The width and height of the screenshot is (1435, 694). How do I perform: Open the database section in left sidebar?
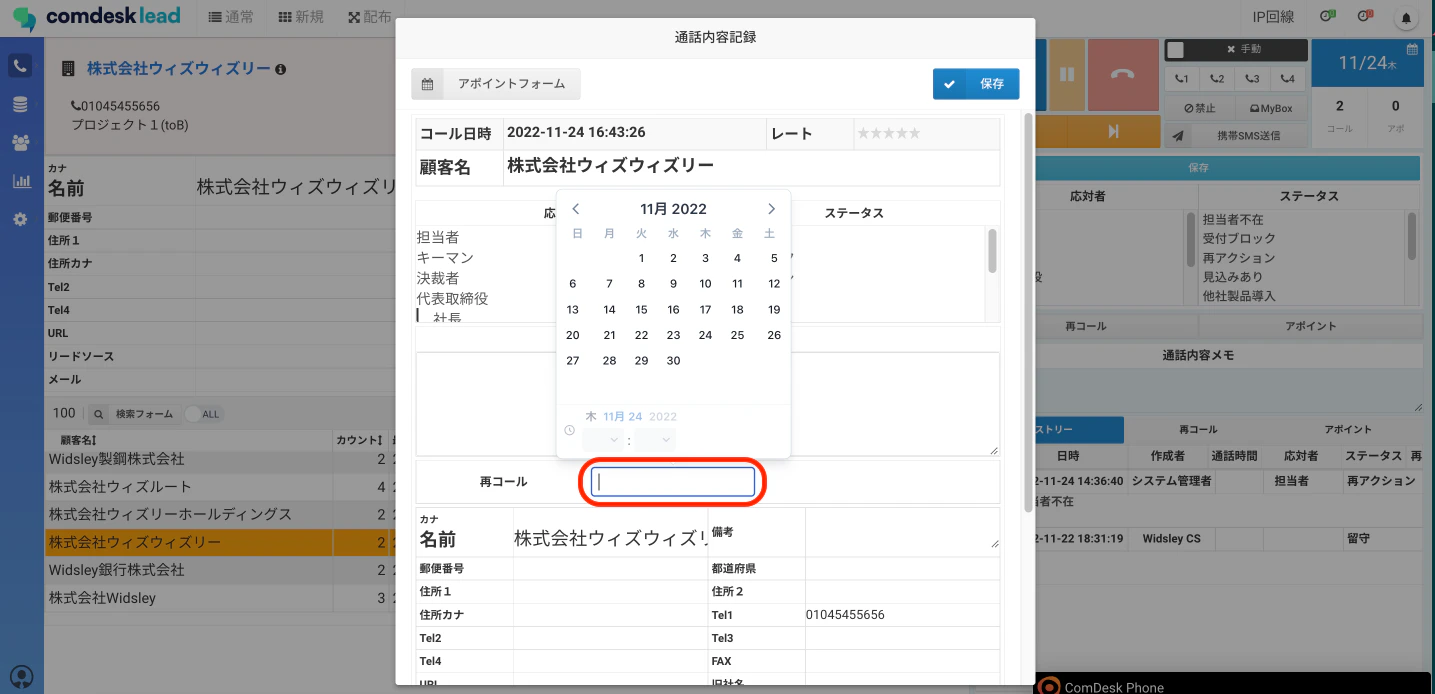(x=20, y=104)
